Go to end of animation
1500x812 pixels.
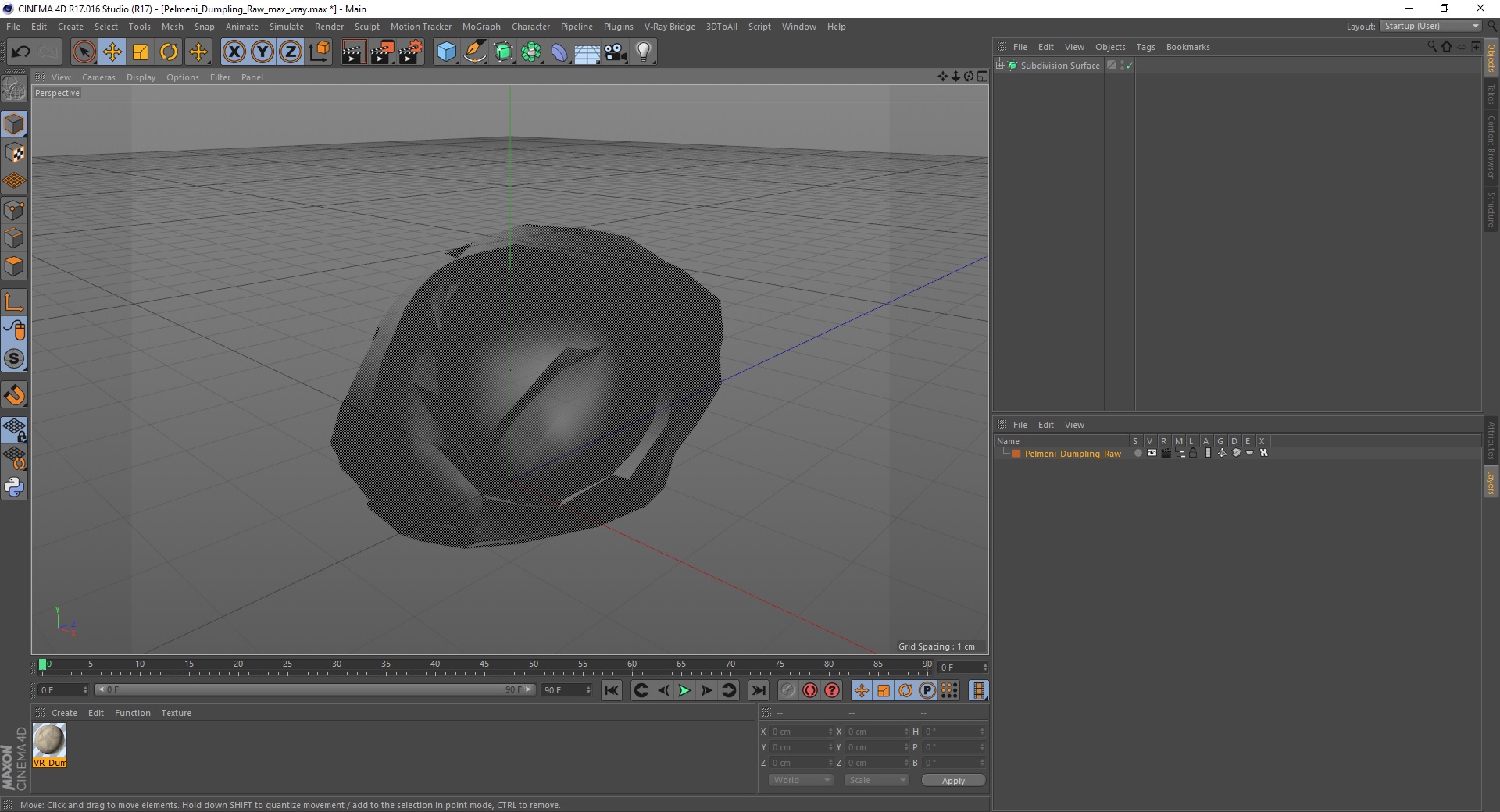pyautogui.click(x=758, y=690)
